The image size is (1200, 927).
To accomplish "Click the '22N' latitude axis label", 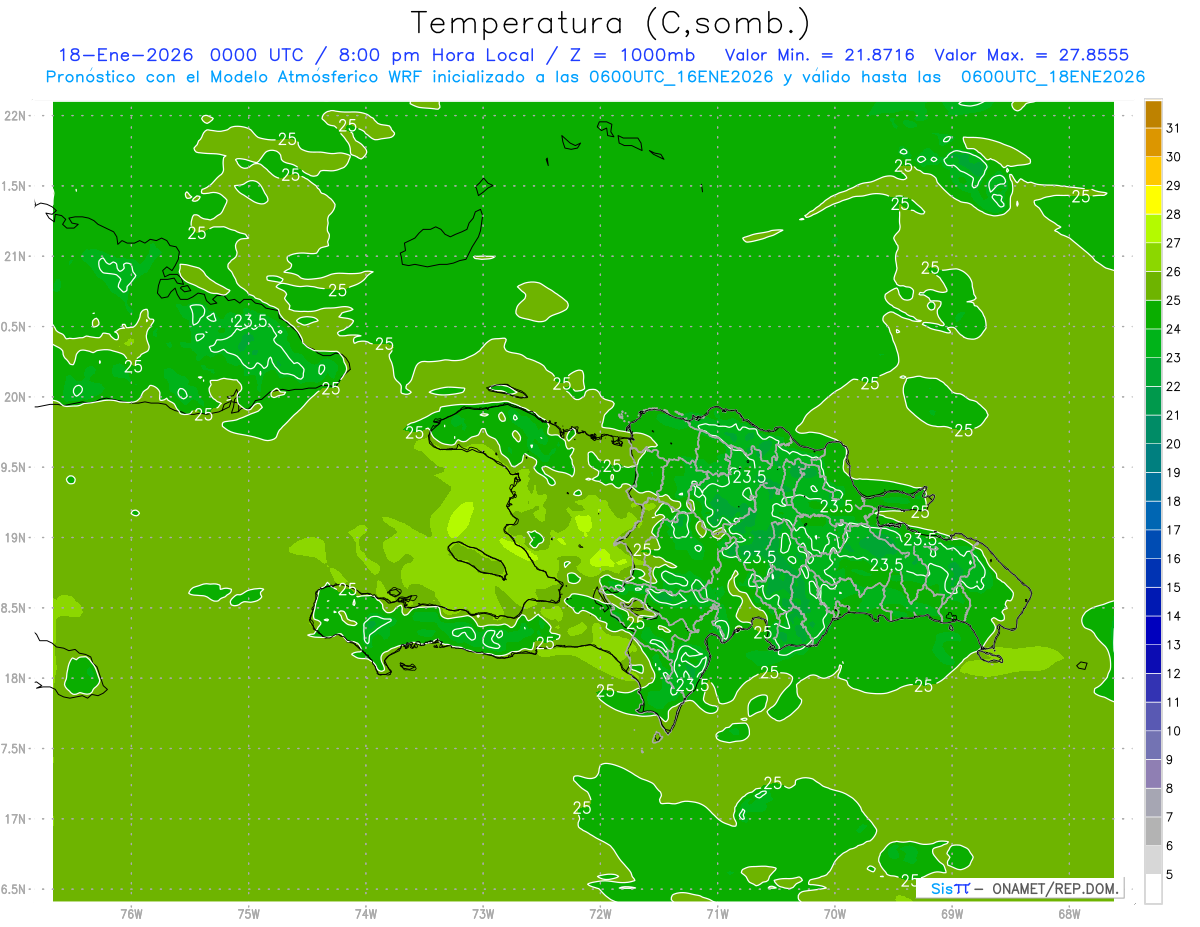I will pyautogui.click(x=17, y=116).
